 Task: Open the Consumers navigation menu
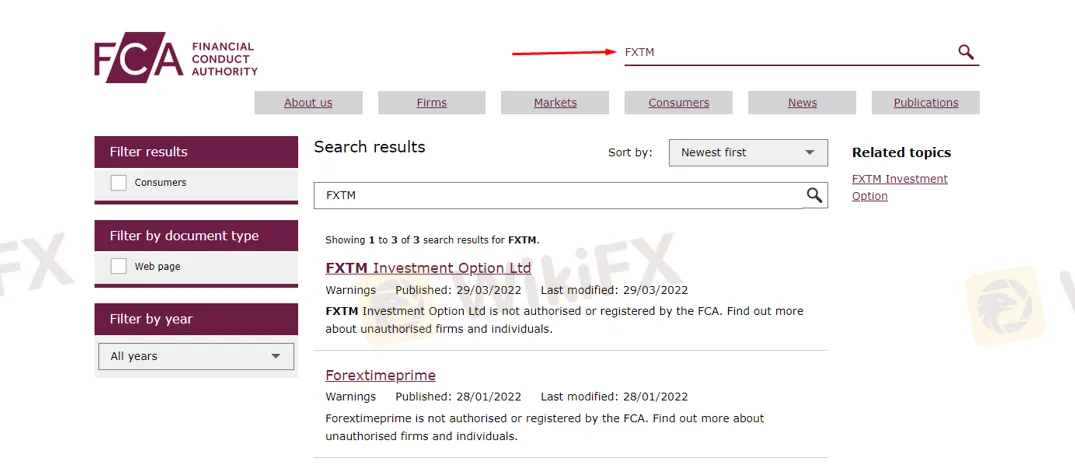[x=679, y=103]
